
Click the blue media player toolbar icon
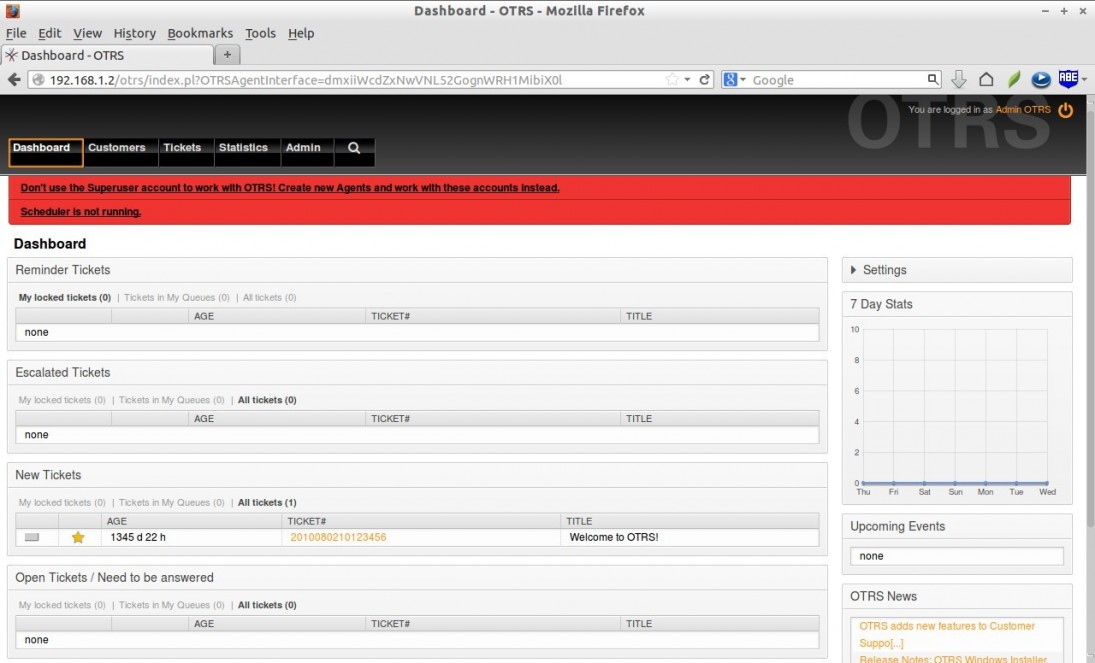[x=1039, y=79]
